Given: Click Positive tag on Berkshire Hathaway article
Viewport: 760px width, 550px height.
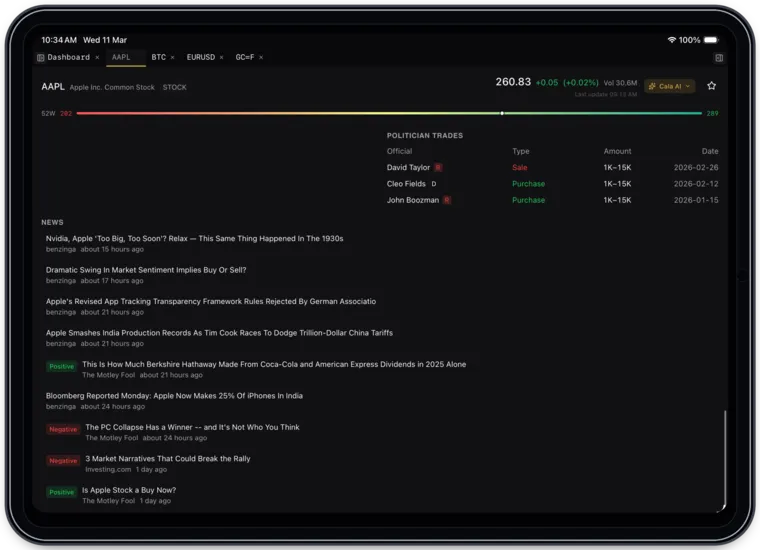Looking at the screenshot, I should pos(62,367).
